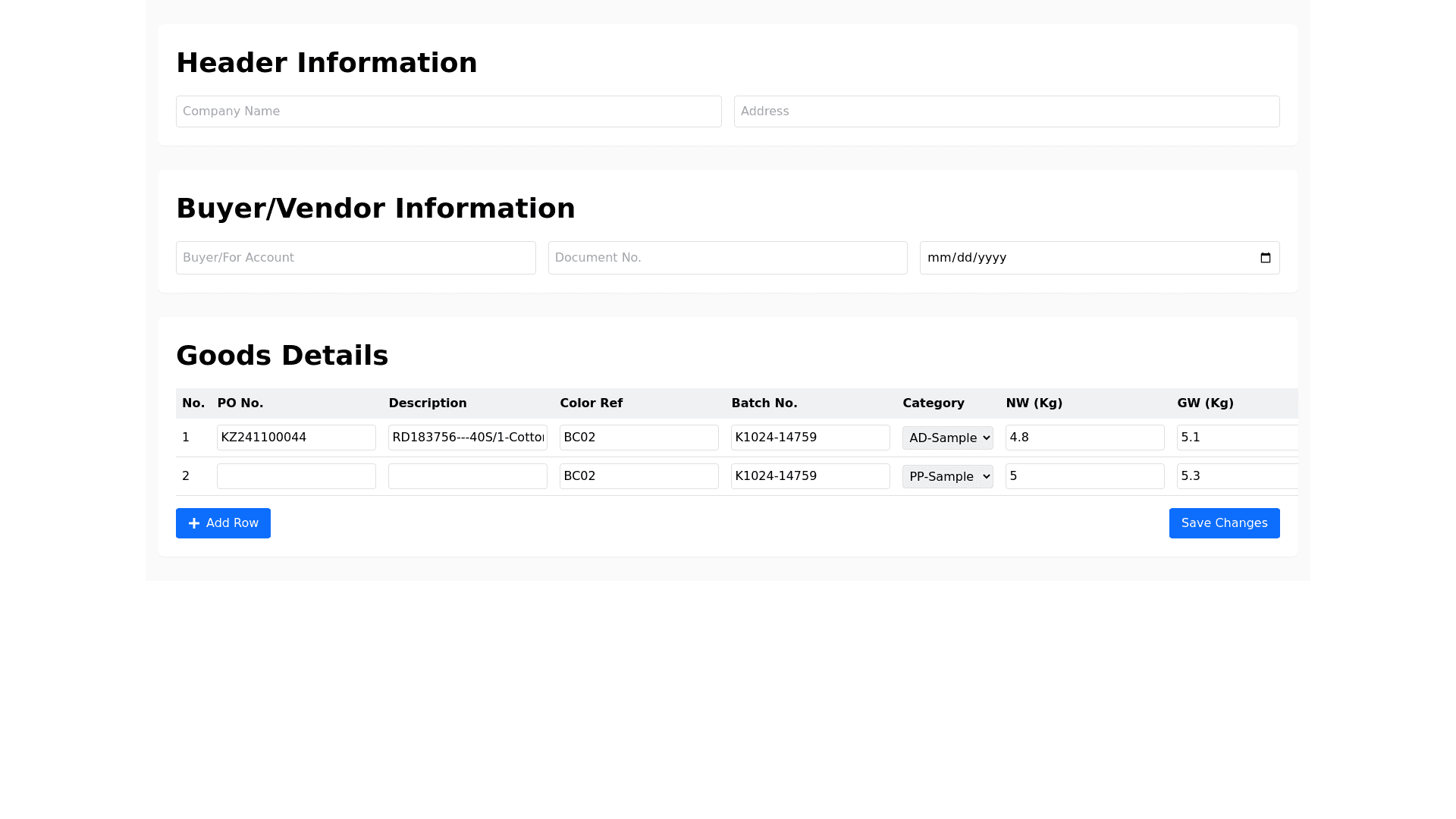The height and width of the screenshot is (819, 1456).
Task: Click the empty Description field in row 2
Action: (x=467, y=476)
